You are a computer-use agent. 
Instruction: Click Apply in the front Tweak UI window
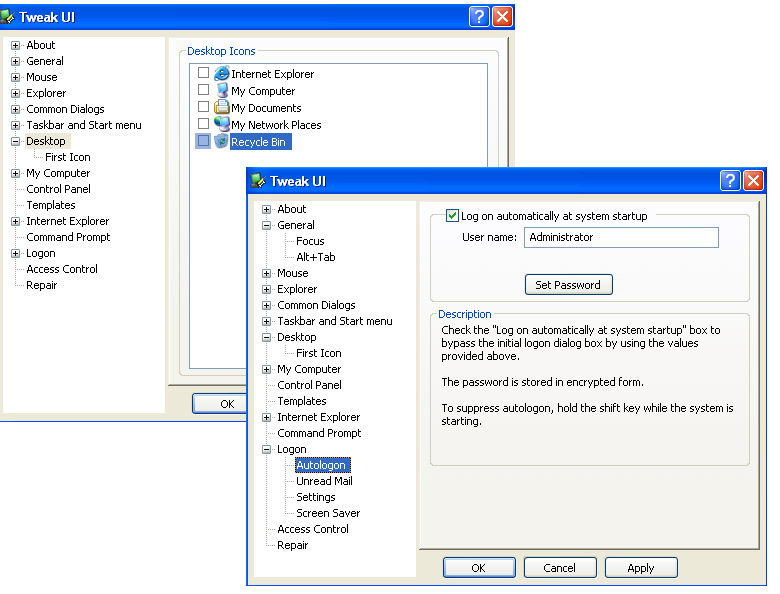[641, 568]
